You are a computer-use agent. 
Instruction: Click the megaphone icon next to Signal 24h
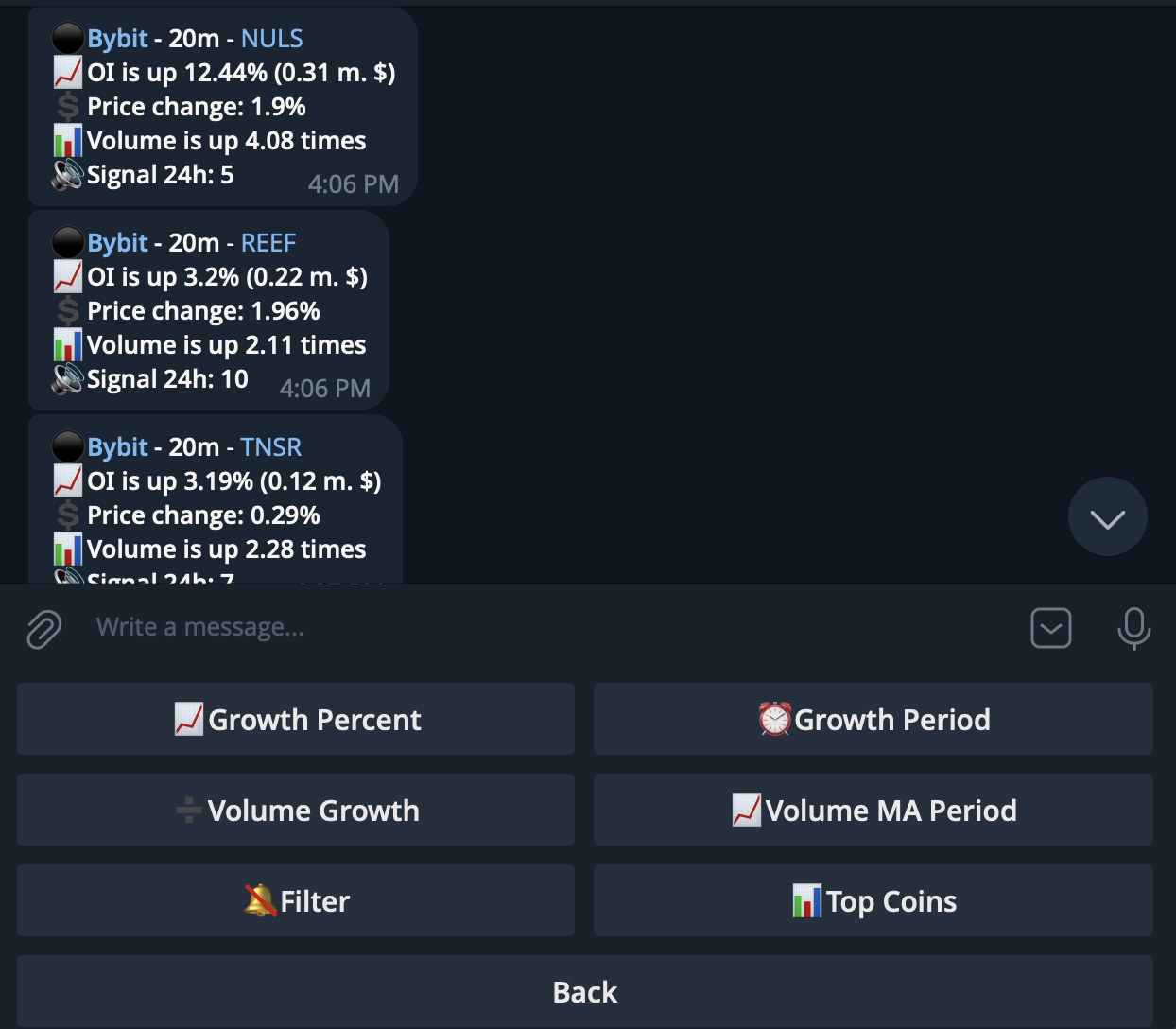(65, 174)
